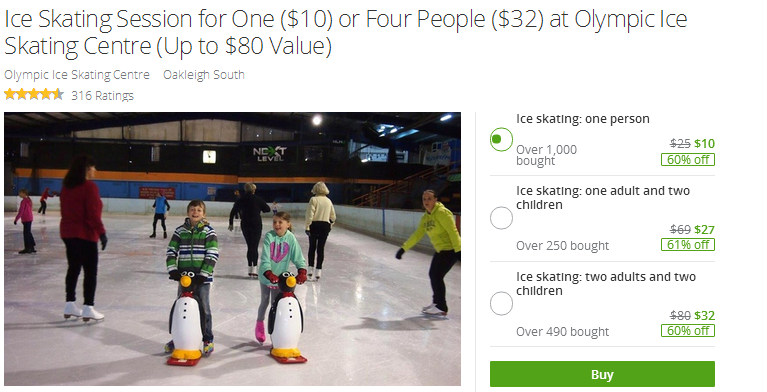Click the 61% off discount badge
Viewport: 767px width, 392px height.
[x=688, y=244]
